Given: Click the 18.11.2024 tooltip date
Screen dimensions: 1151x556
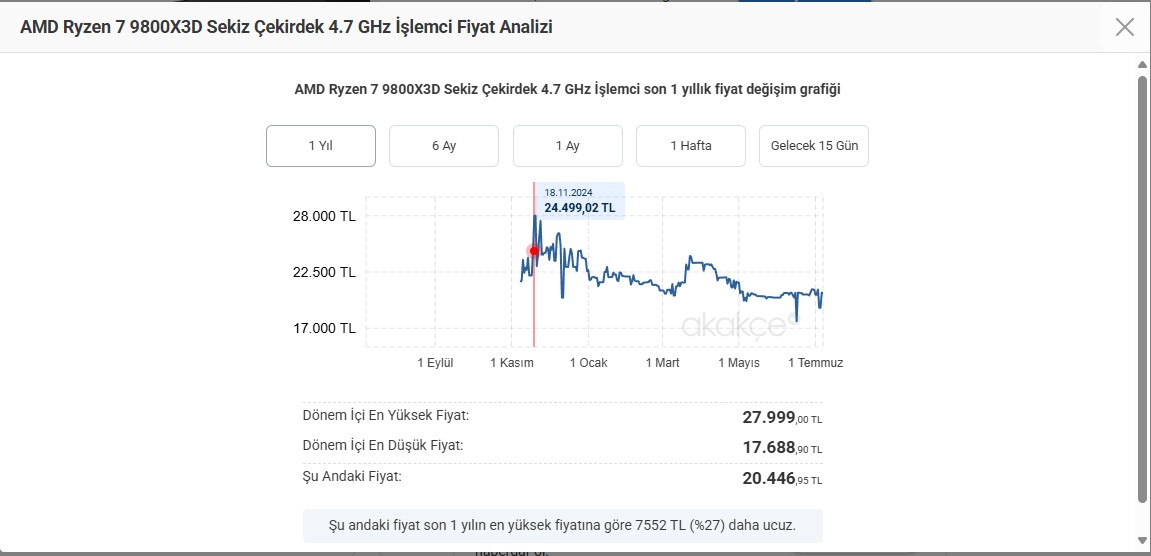Looking at the screenshot, I should coord(568,192).
